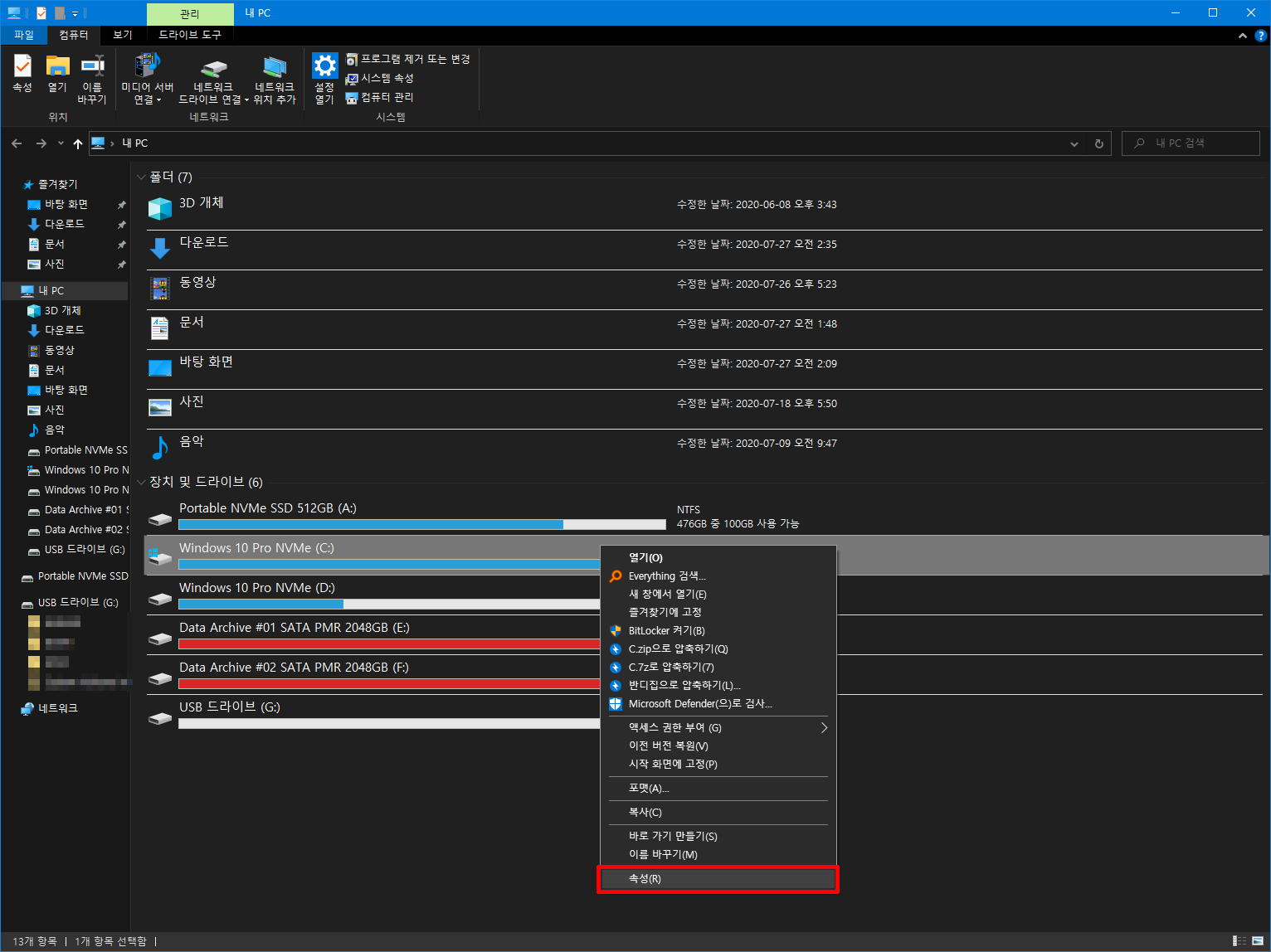
Task: Switch to the 컴퓨터 ribbon tab
Action: tap(73, 35)
